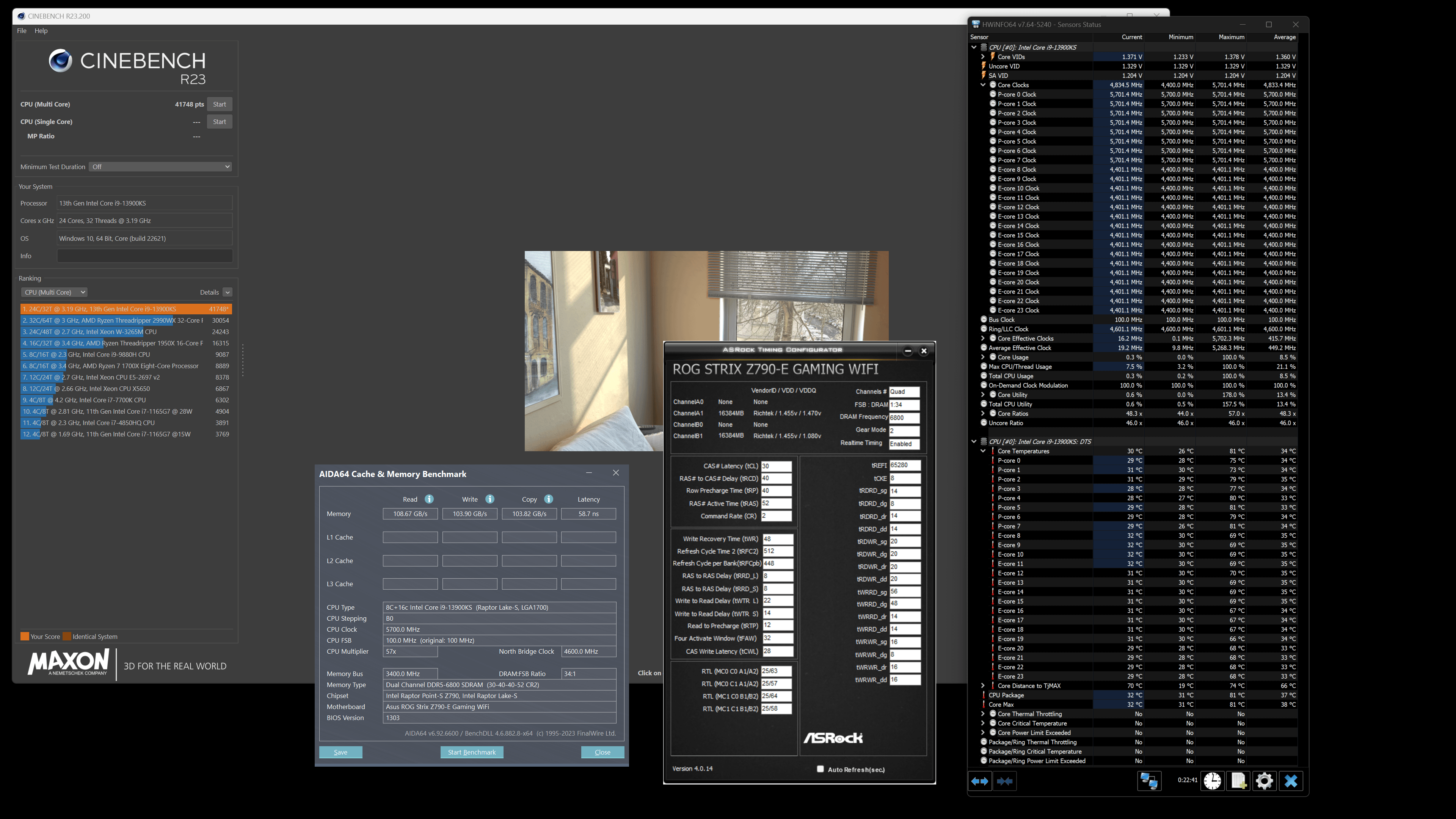Expand the ranking Details arrow
1456x819 pixels.
[x=227, y=292]
